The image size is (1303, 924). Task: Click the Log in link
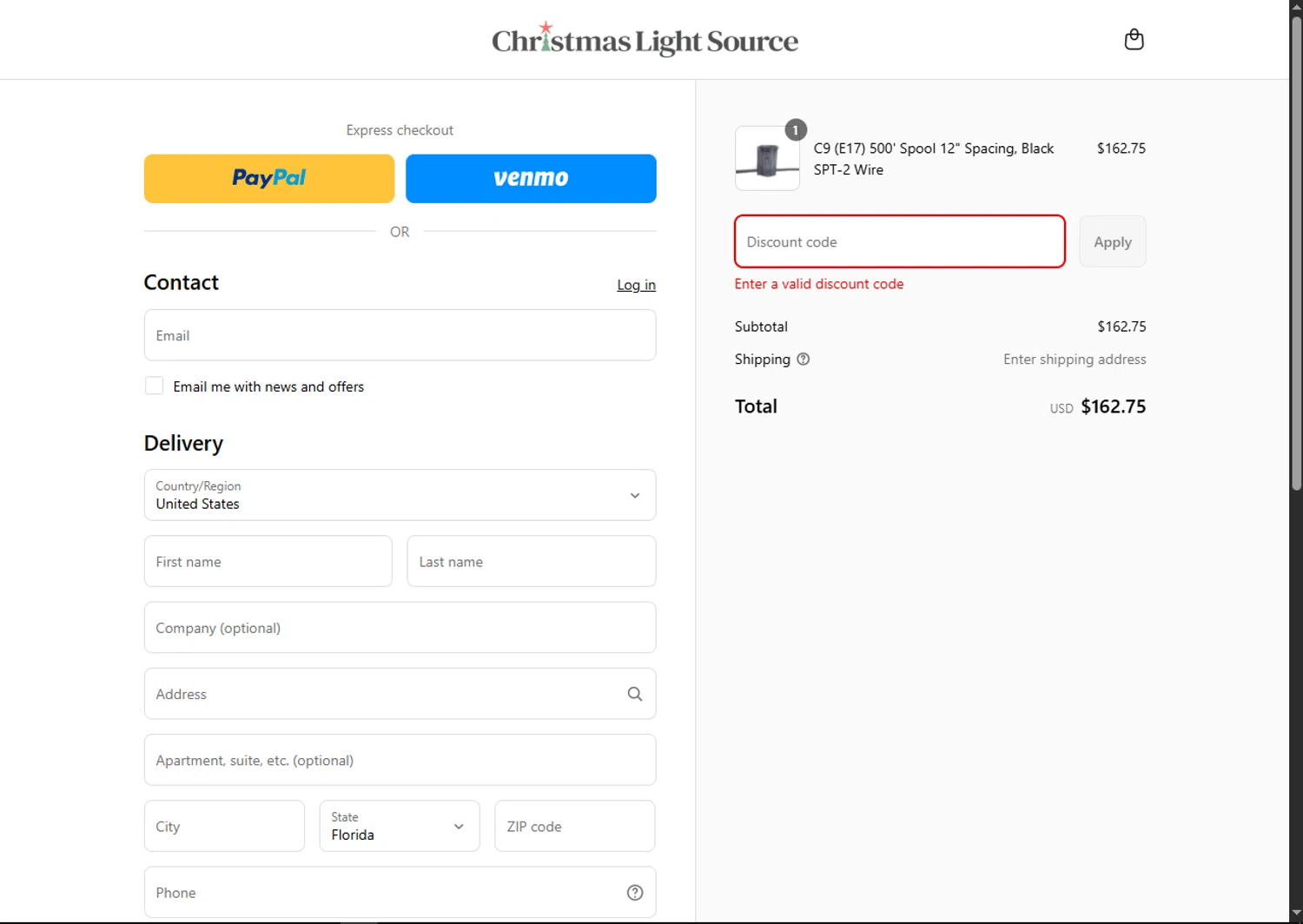(x=636, y=285)
